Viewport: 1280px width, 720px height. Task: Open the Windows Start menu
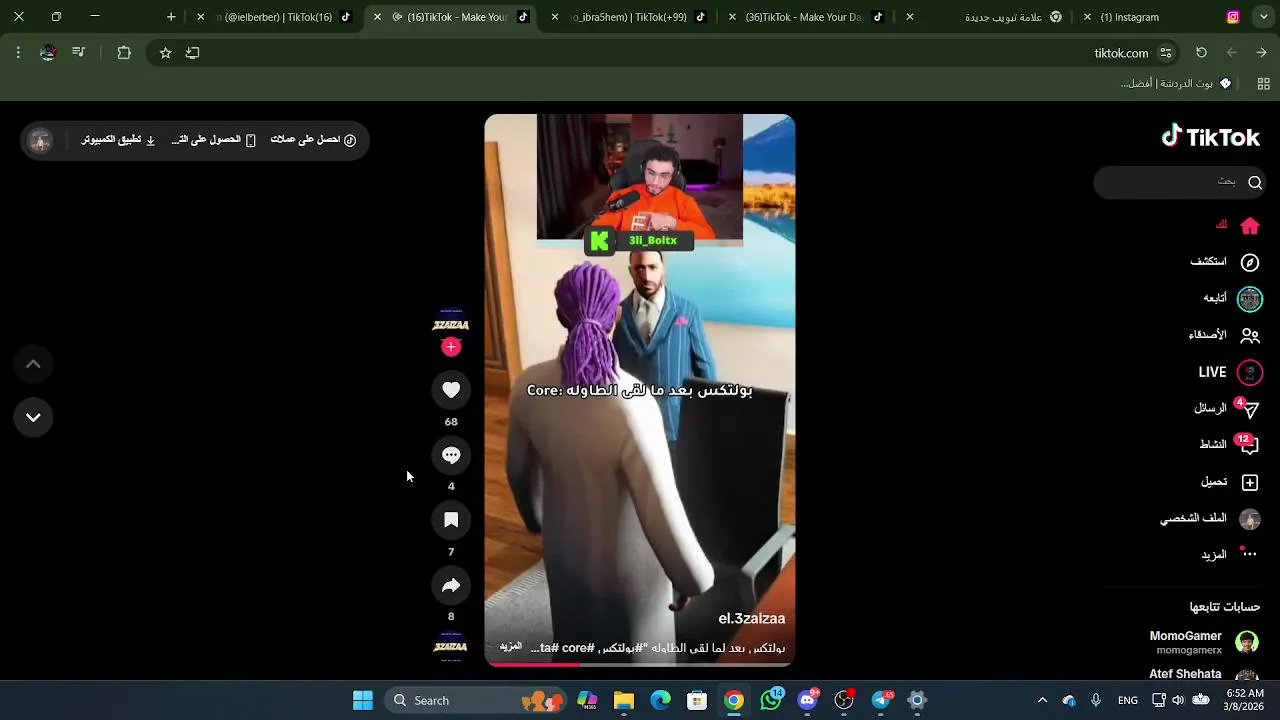coord(363,700)
